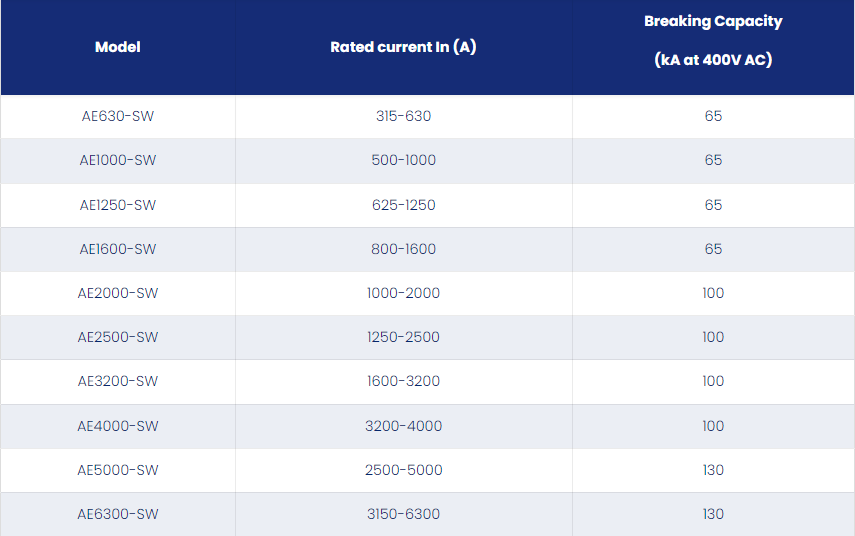Click the 500-1000 rated current value

(x=404, y=160)
